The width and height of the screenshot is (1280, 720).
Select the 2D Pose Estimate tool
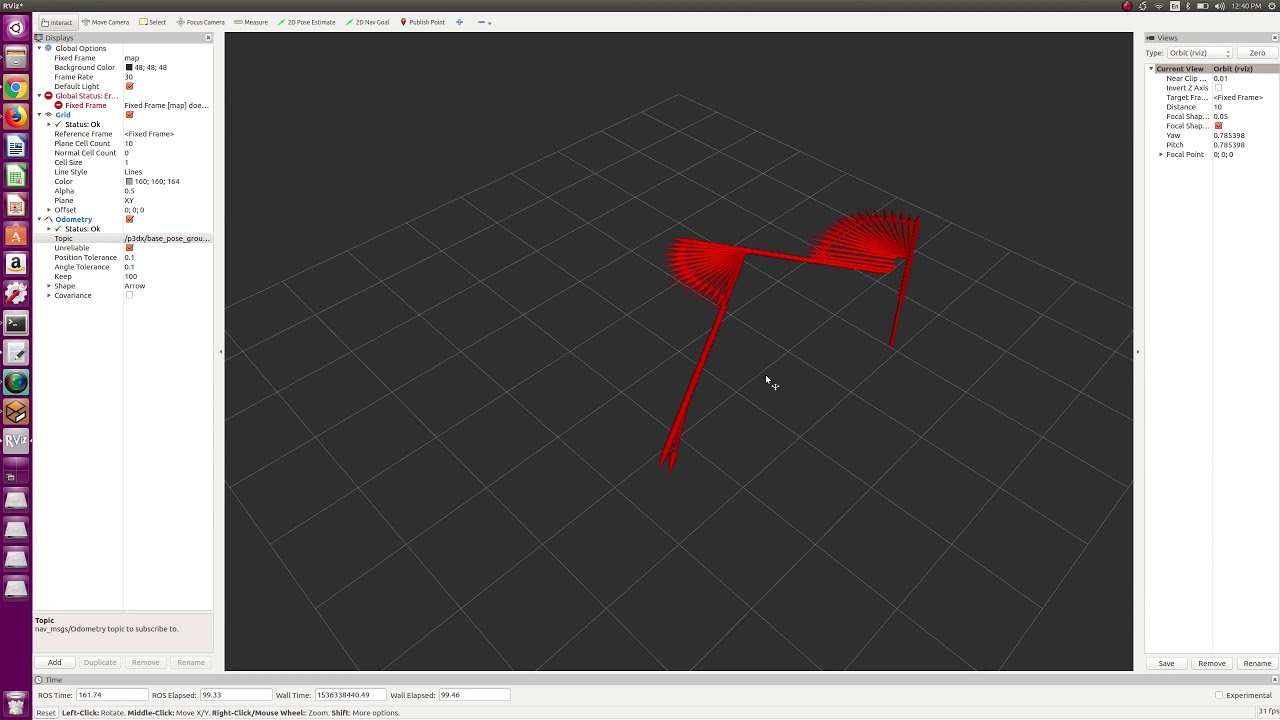[307, 22]
